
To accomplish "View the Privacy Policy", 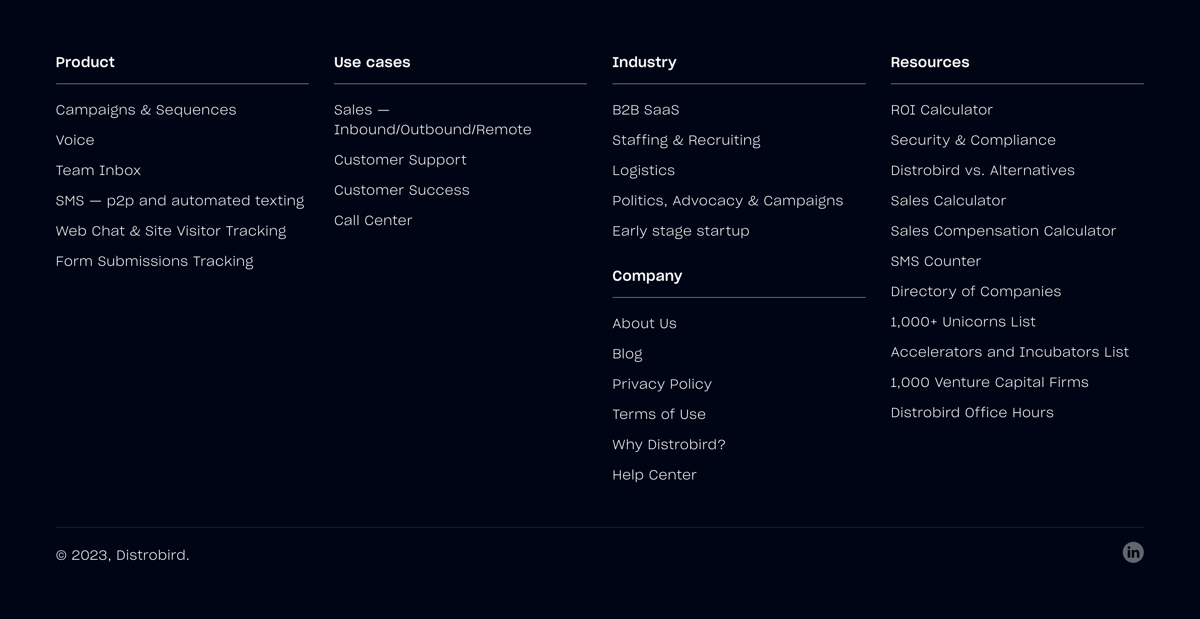I will point(662,383).
